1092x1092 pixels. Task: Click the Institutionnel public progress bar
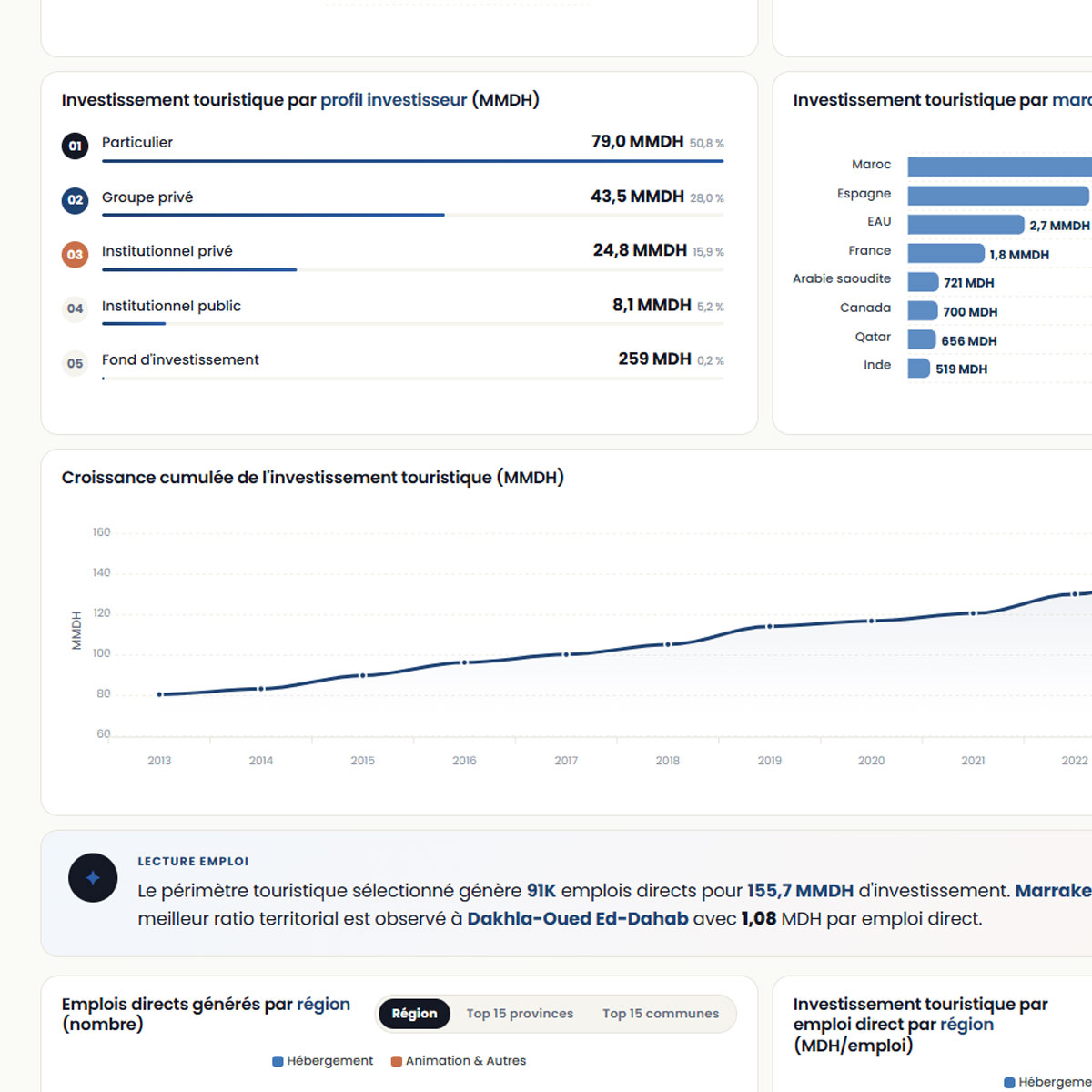click(412, 323)
